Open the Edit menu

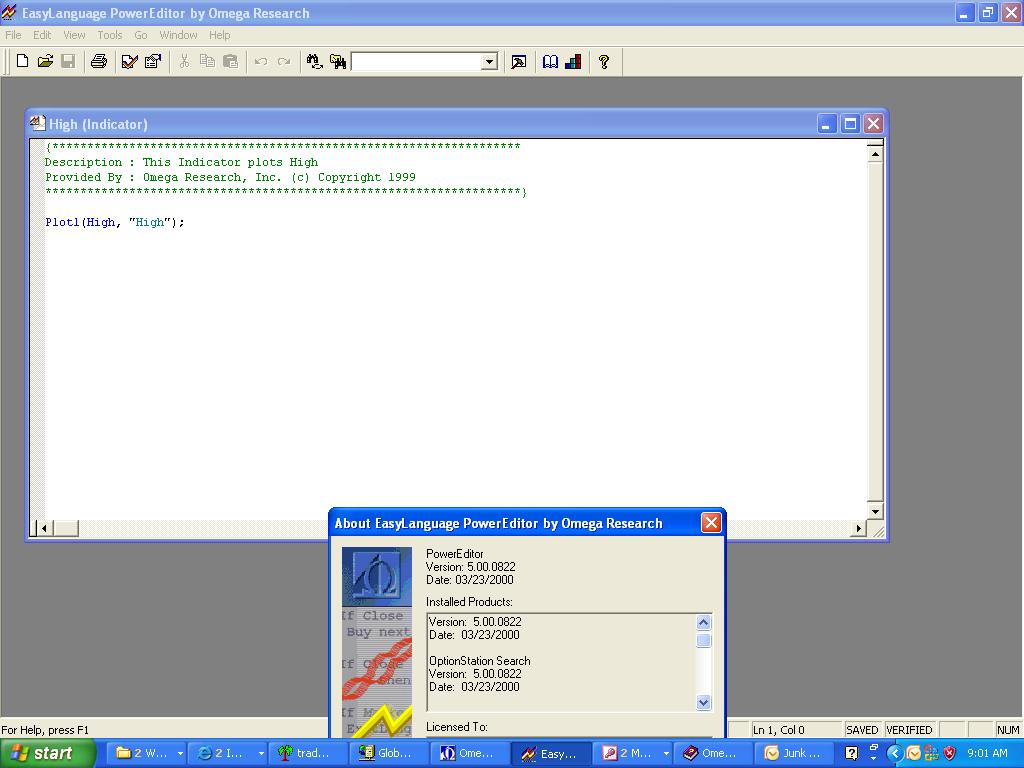(42, 35)
